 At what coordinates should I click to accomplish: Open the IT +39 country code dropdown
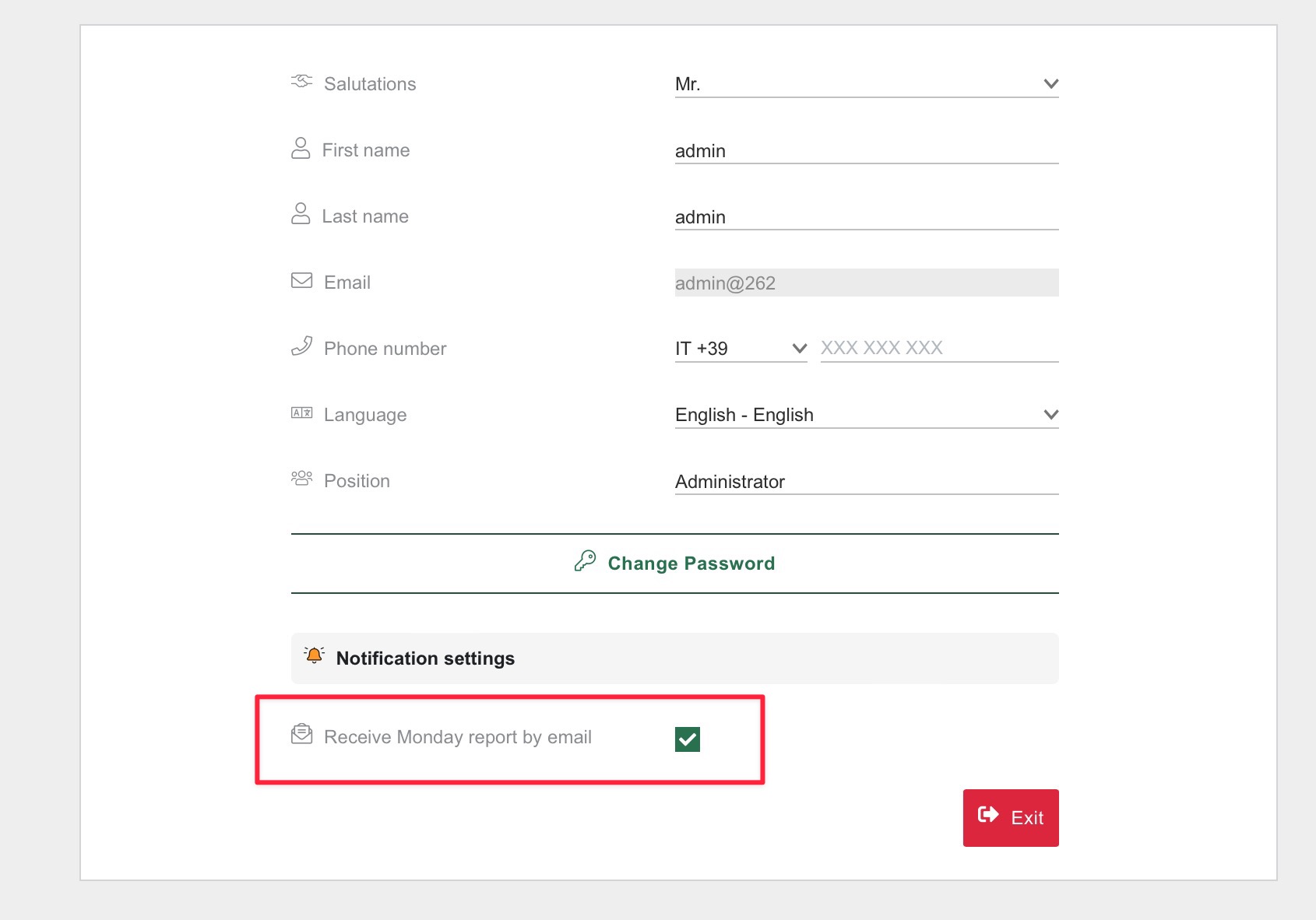coord(800,348)
